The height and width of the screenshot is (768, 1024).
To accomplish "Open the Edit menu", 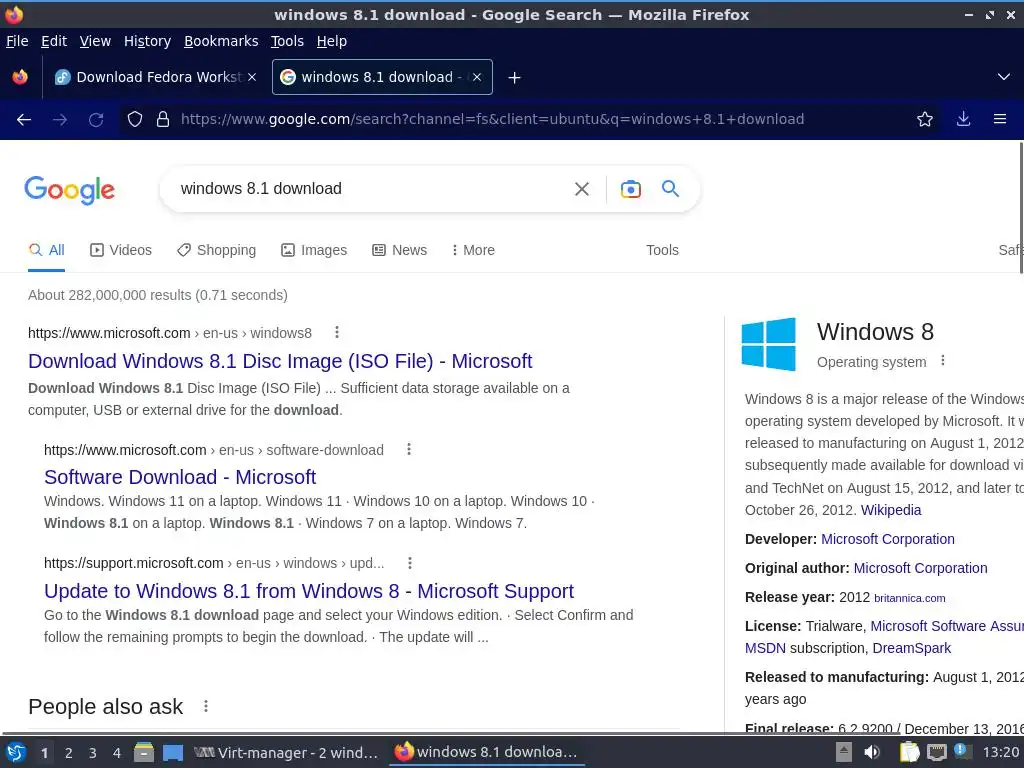I will [54, 41].
